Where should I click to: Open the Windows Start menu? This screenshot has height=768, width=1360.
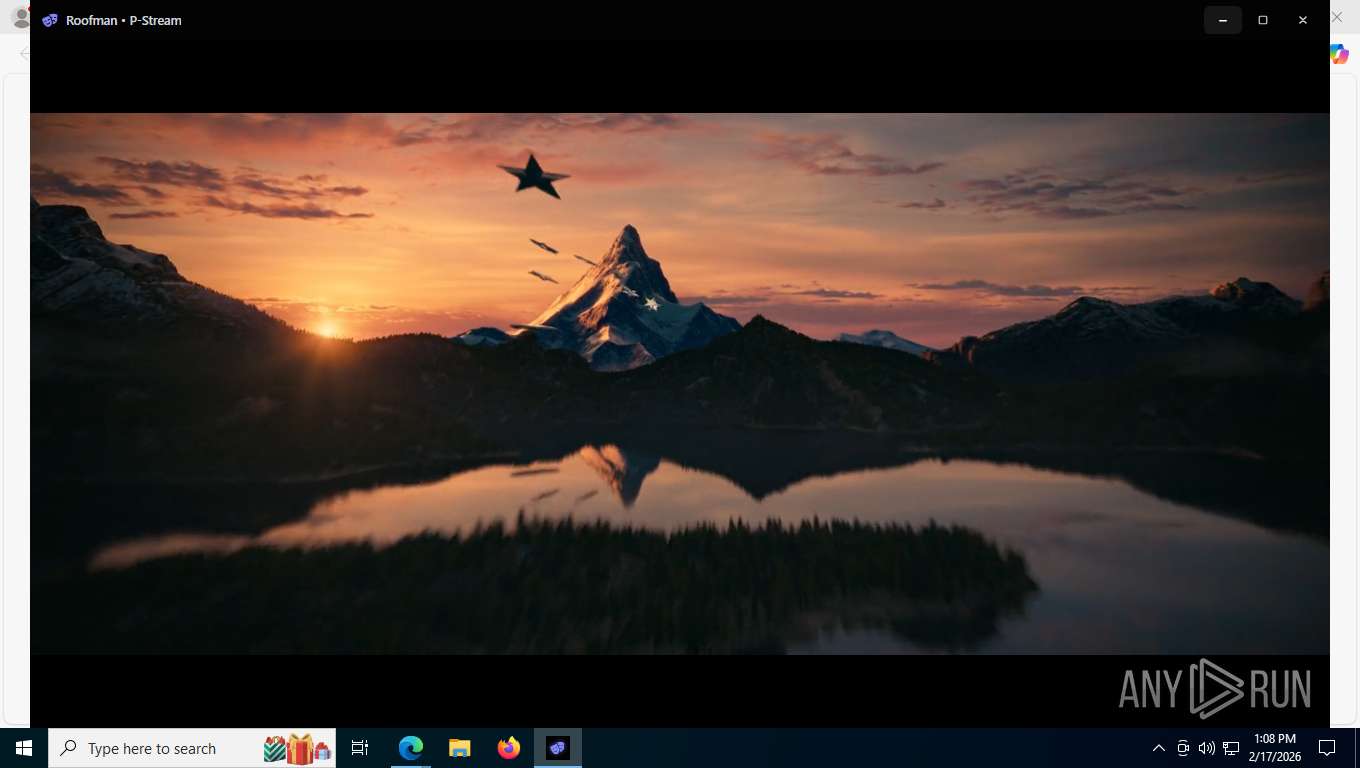click(24, 748)
